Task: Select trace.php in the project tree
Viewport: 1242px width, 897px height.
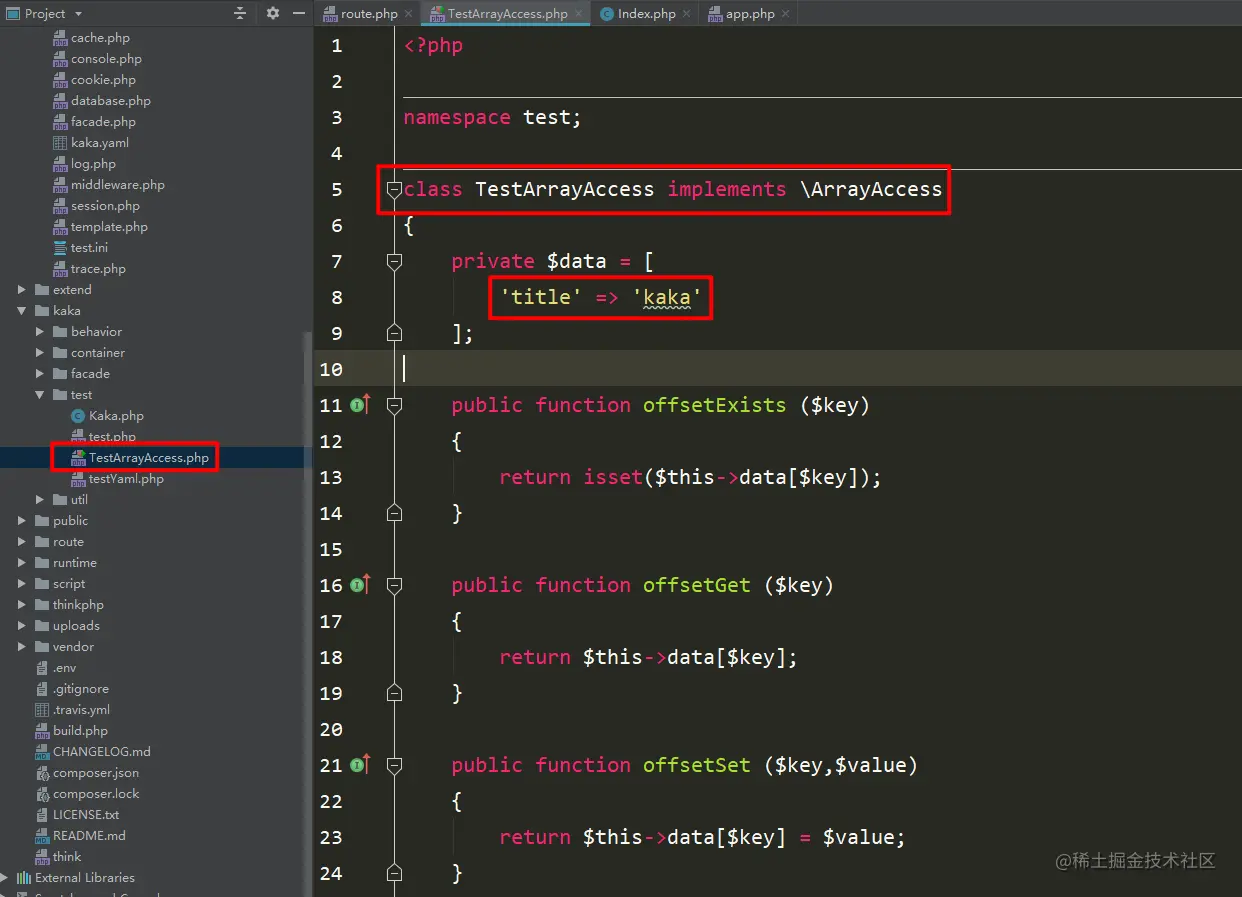Action: (x=98, y=268)
